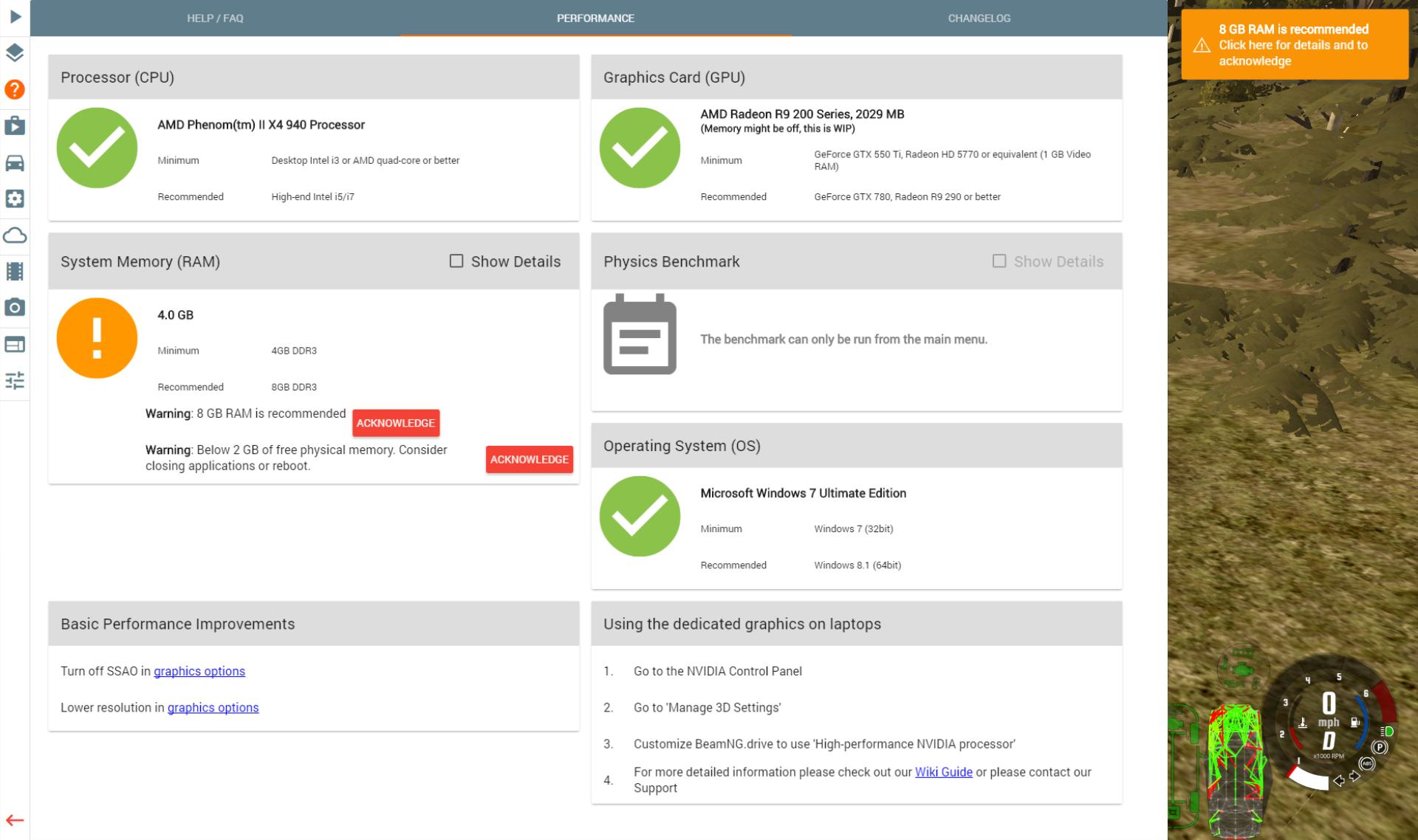
Task: Open the layers icon in sidebar
Action: tap(15, 53)
